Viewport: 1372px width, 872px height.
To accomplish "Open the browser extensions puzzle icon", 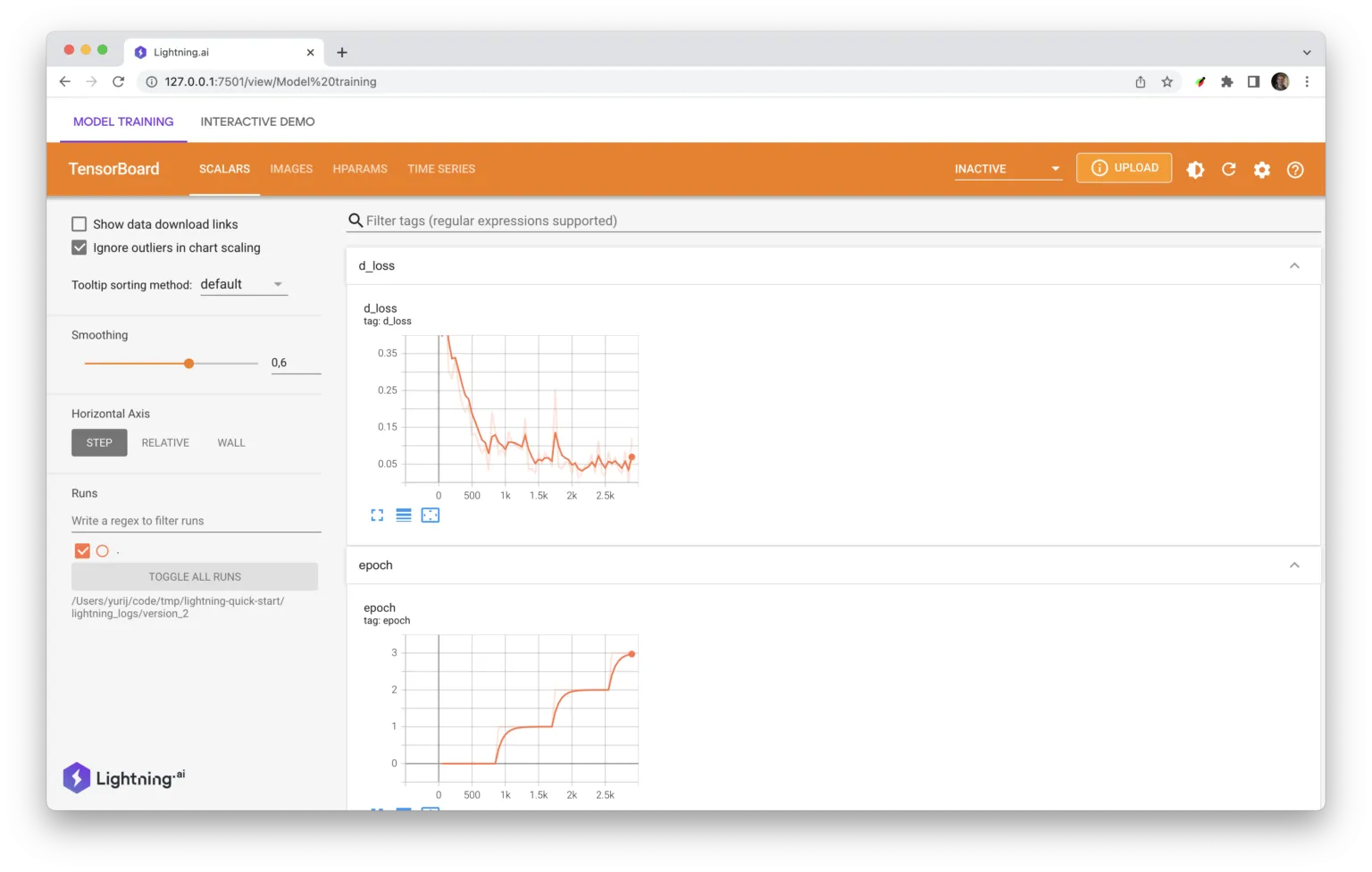I will point(1227,82).
